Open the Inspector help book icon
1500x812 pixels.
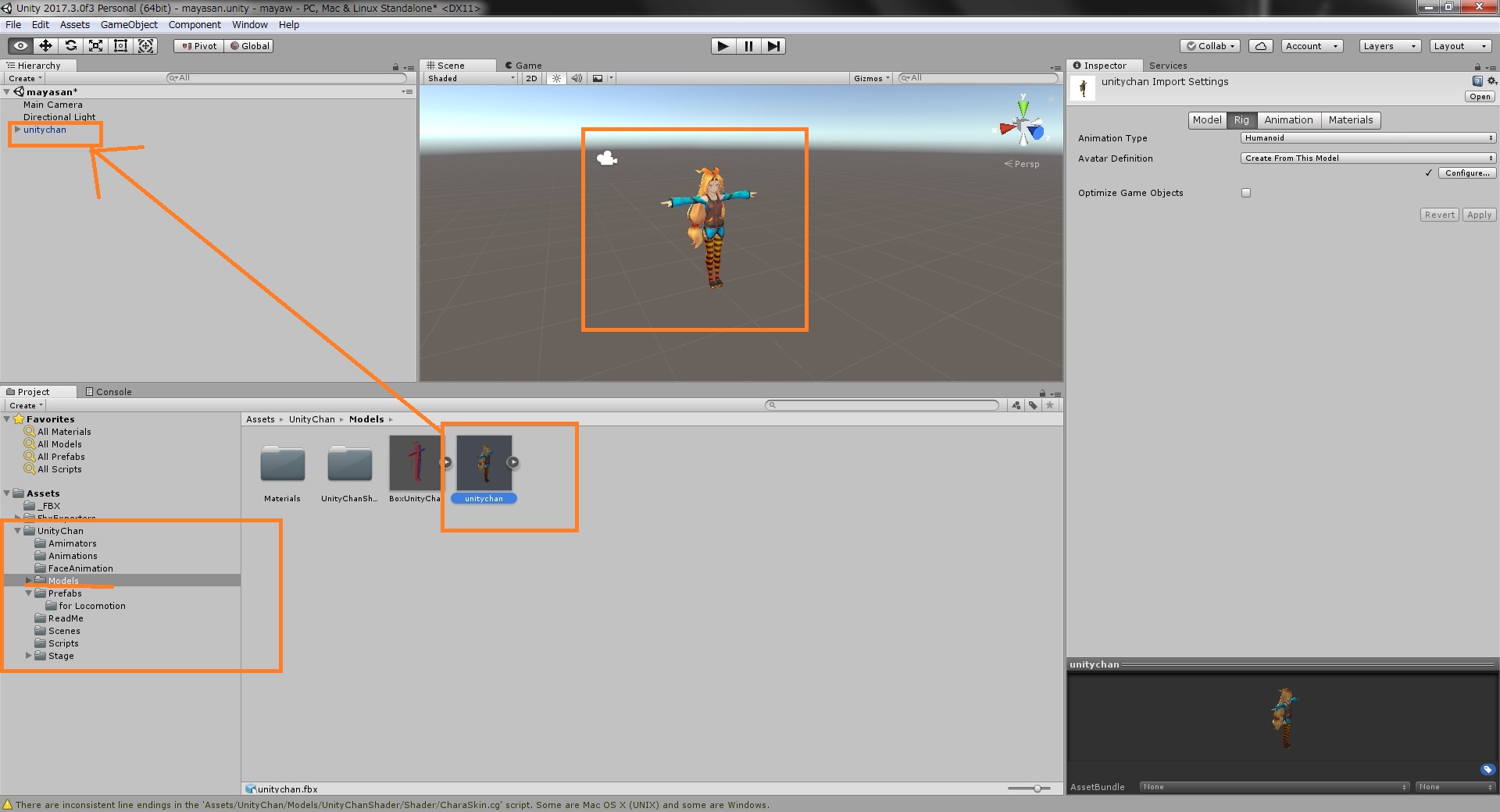pos(1477,81)
